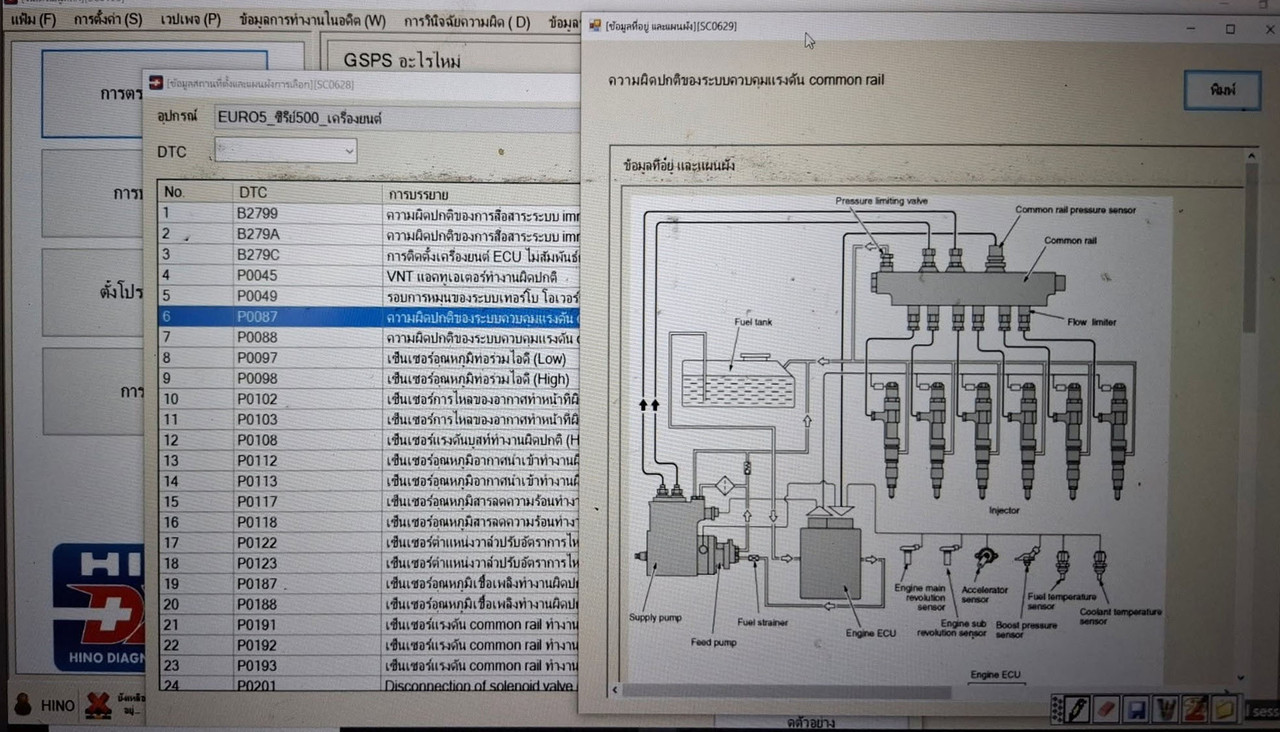Image resolution: width=1280 pixels, height=732 pixels.
Task: Click the red X disconnected status icon
Action: click(97, 705)
